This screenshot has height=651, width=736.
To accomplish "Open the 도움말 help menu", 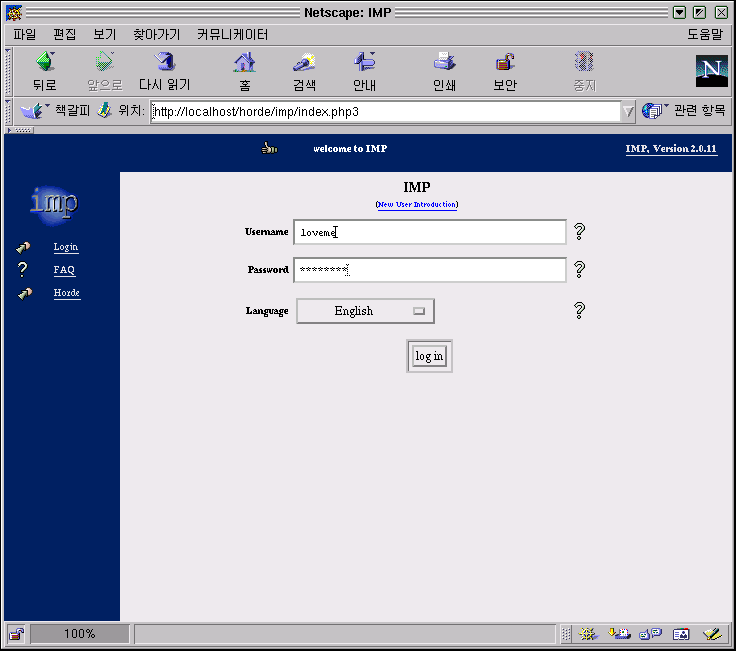I will click(x=705, y=34).
